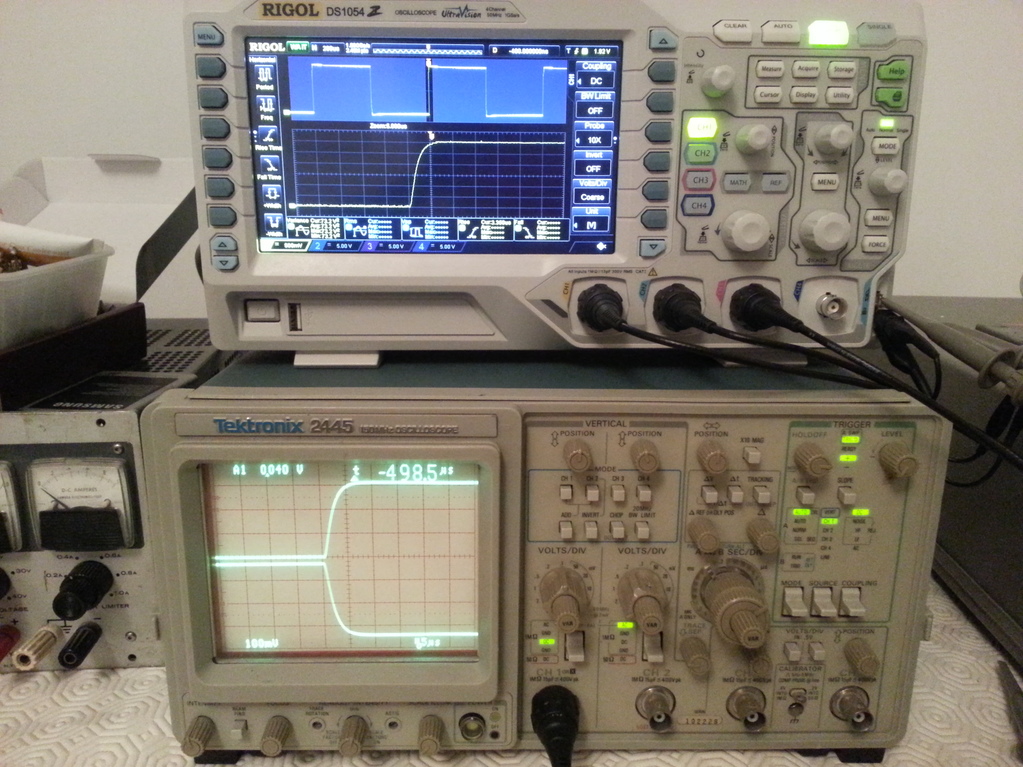This screenshot has height=767, width=1023.
Task: Toggle the Tektronix CHOP button
Action: pyautogui.click(x=617, y=531)
